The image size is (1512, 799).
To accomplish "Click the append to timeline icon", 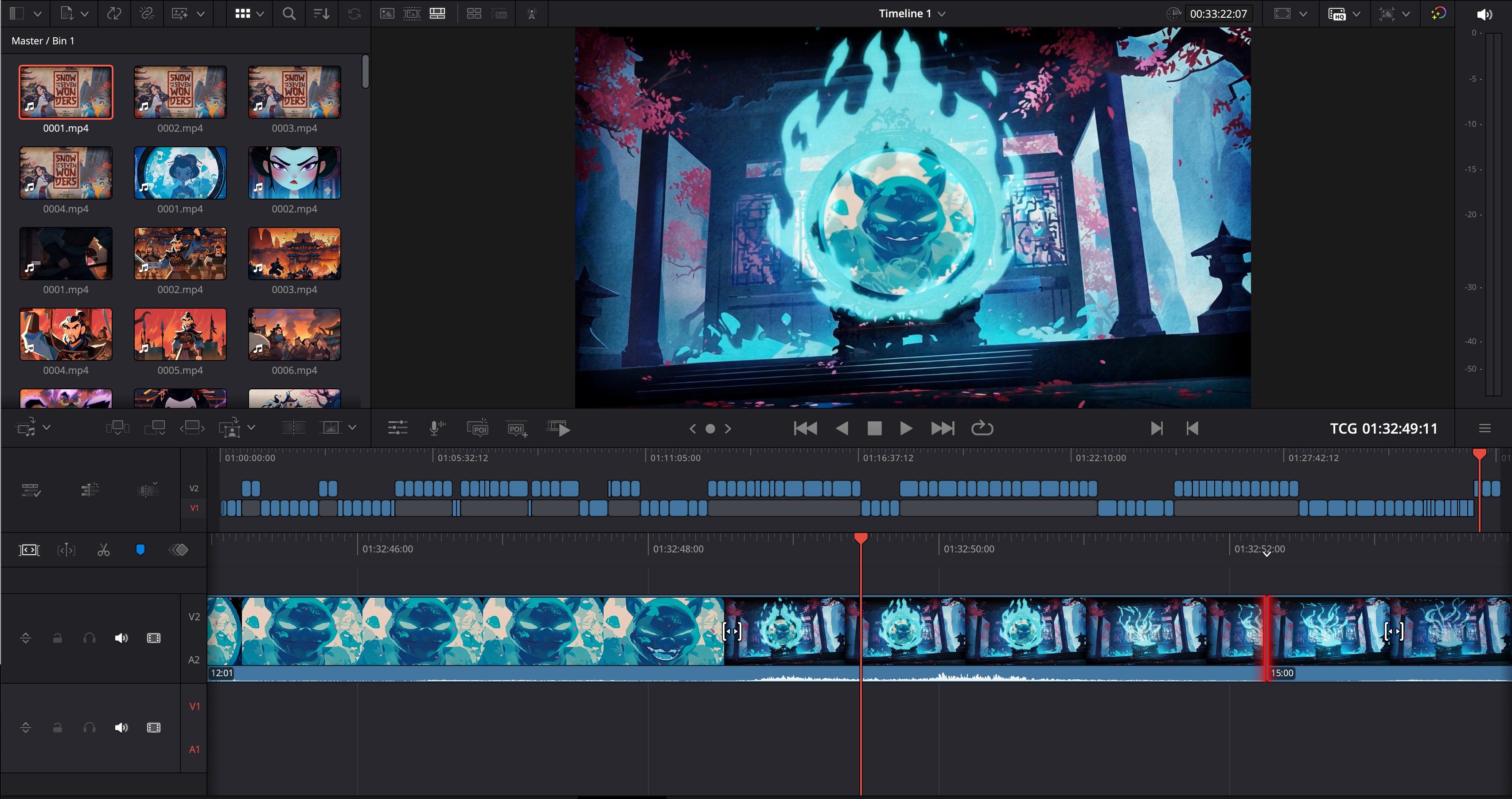I will [x=154, y=428].
